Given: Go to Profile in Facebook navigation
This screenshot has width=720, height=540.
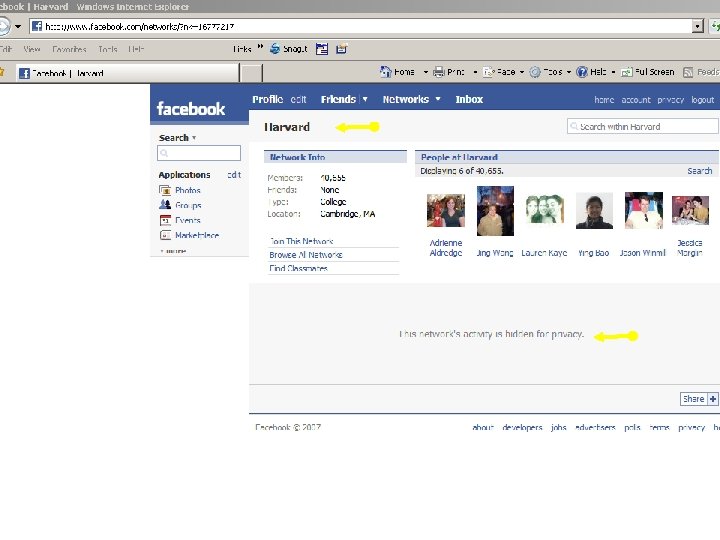Looking at the screenshot, I should pos(267,99).
